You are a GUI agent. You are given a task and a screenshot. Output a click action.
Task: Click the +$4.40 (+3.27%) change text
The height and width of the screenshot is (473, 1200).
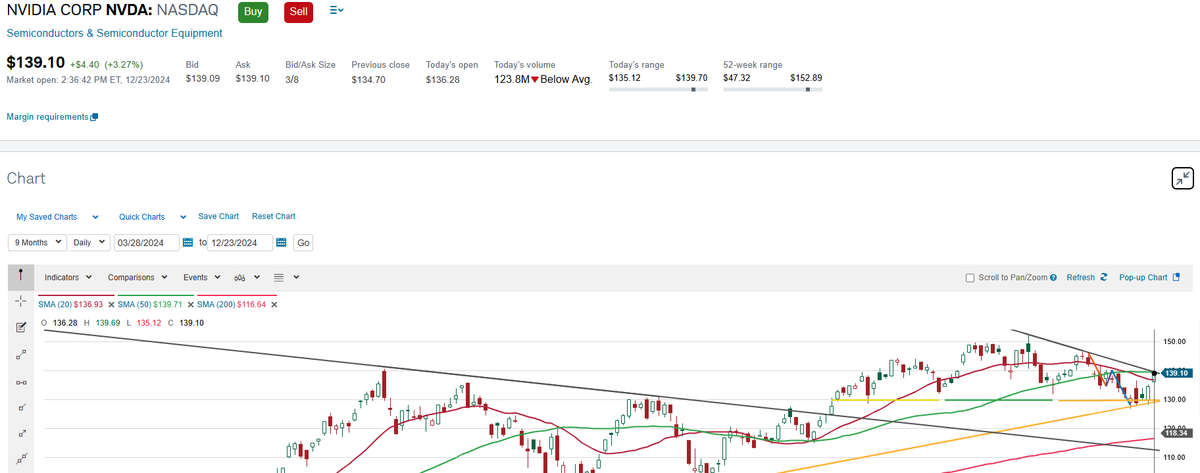pyautogui.click(x=109, y=62)
